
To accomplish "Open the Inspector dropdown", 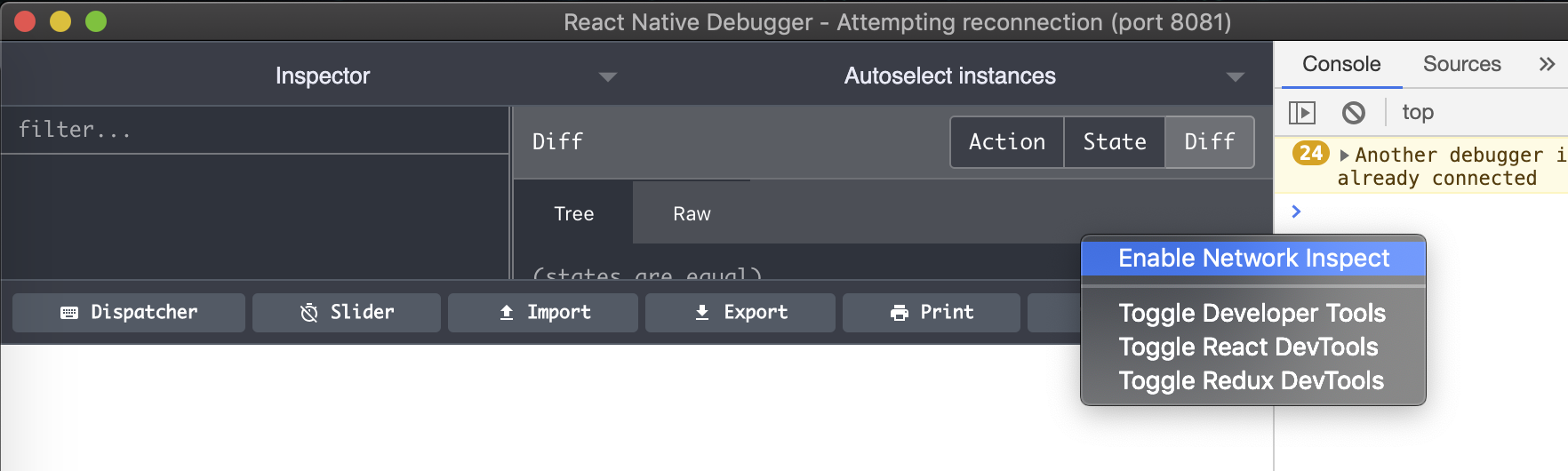I will (322, 76).
